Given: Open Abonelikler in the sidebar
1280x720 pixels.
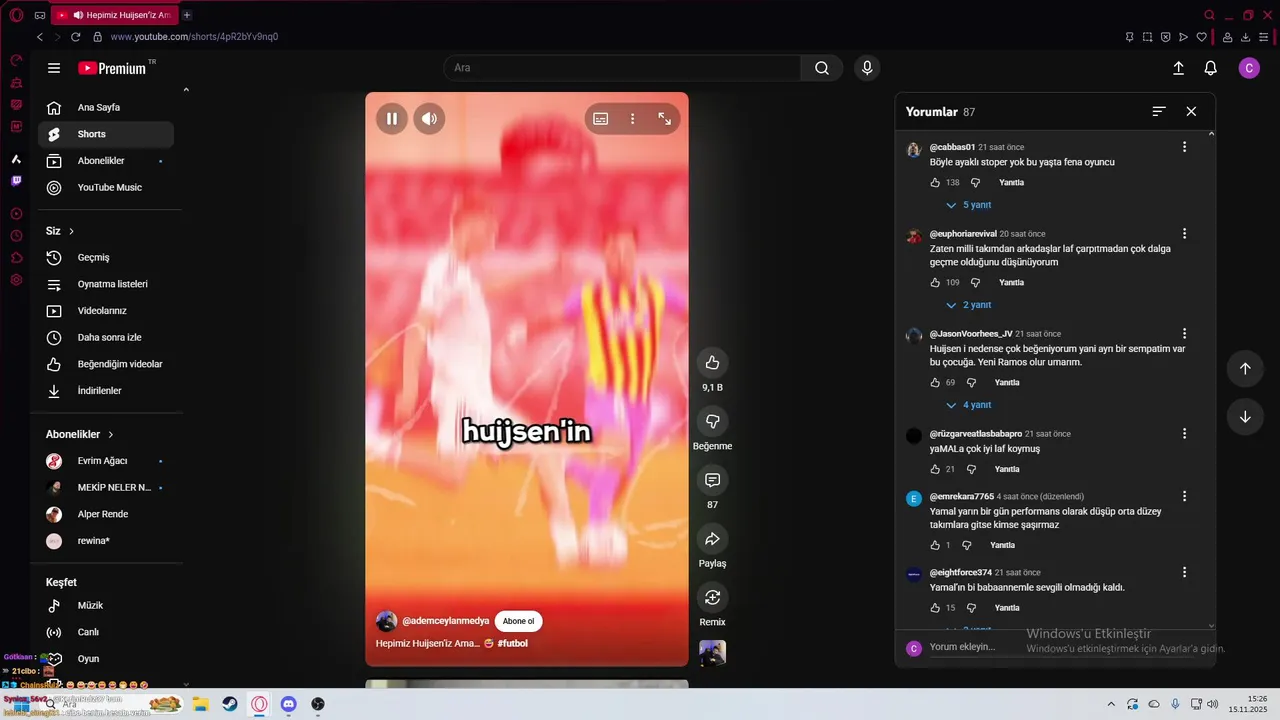Looking at the screenshot, I should [106, 161].
